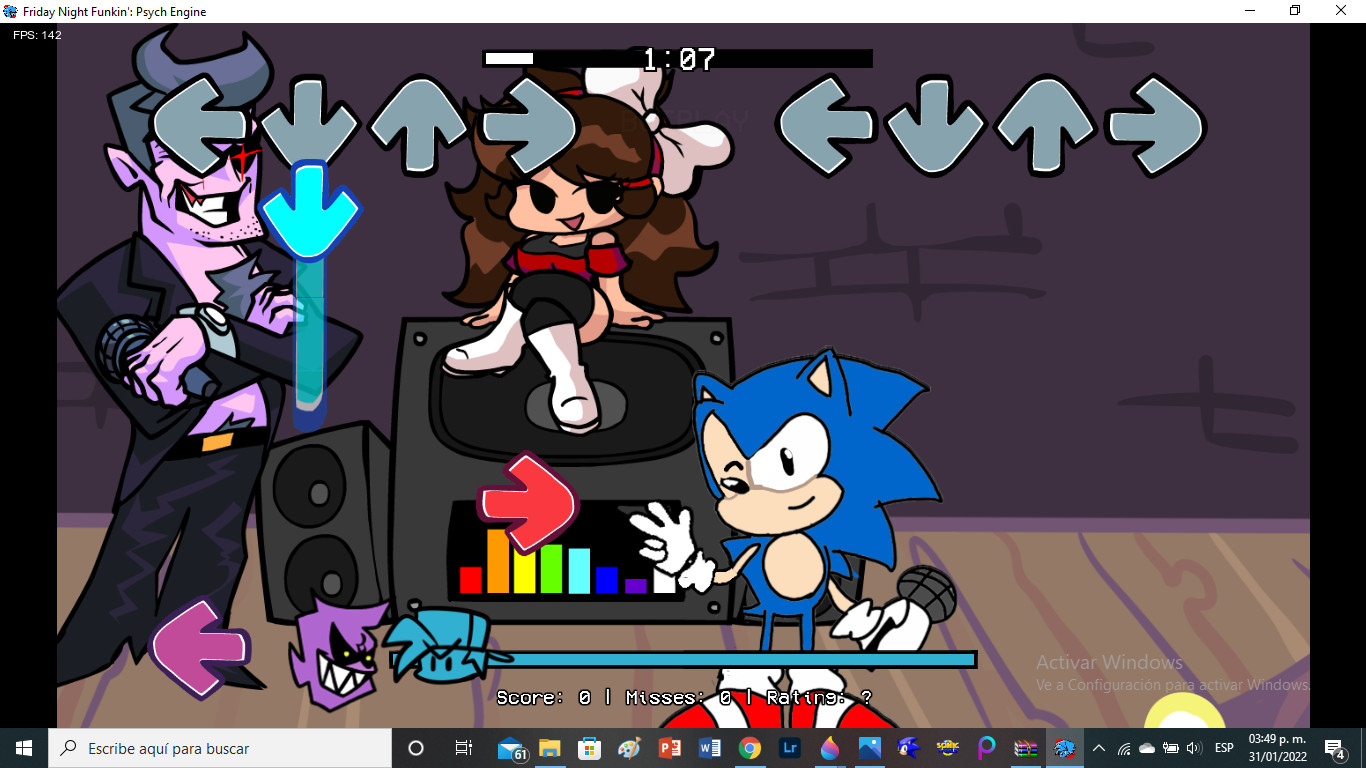This screenshot has height=768, width=1366.
Task: Mute volume via the tray speaker icon
Action: pos(1194,747)
